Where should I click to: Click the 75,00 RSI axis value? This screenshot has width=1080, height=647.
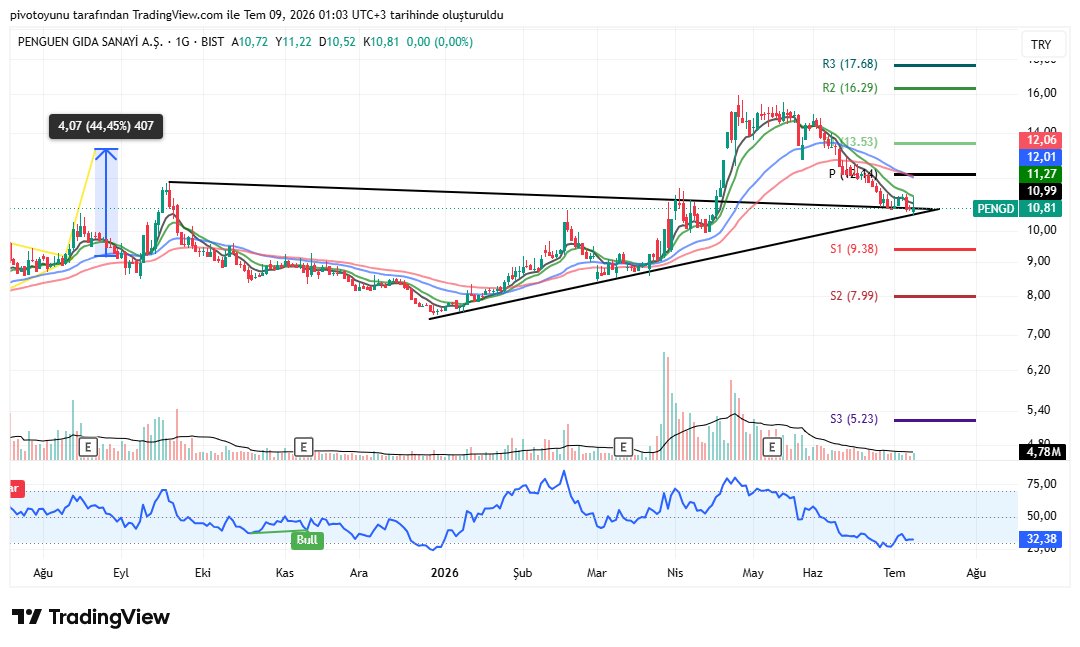tap(1041, 484)
